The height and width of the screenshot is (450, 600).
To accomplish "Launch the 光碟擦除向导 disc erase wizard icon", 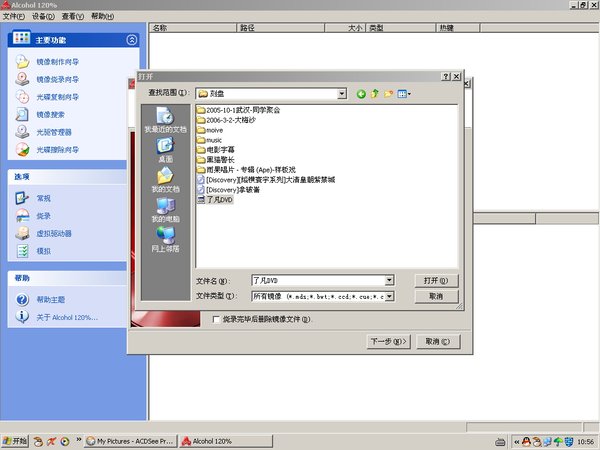I will [x=22, y=150].
